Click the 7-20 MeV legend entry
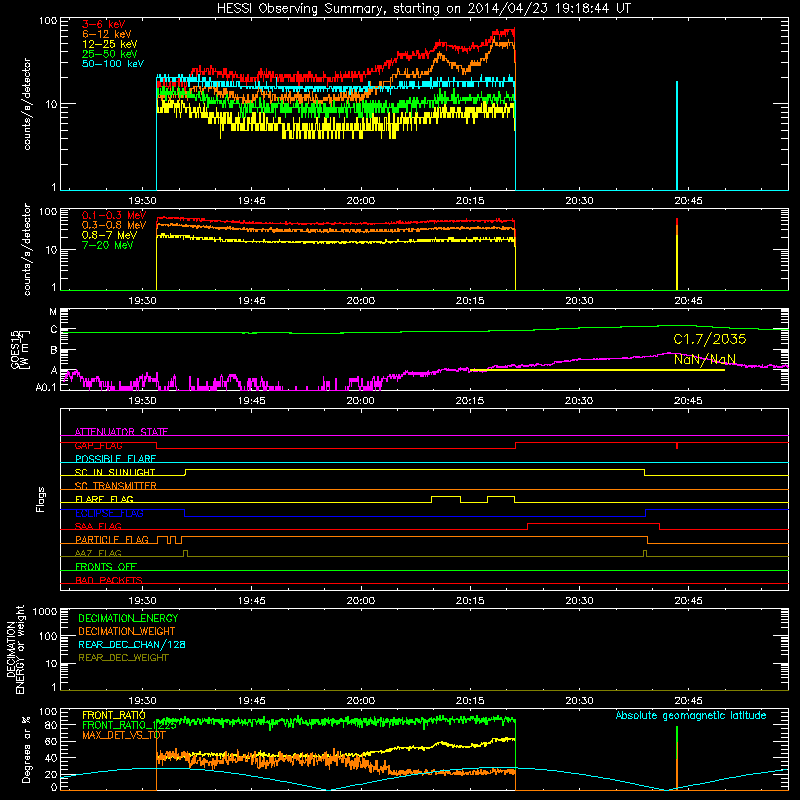This screenshot has width=800, height=800. click(x=108, y=245)
